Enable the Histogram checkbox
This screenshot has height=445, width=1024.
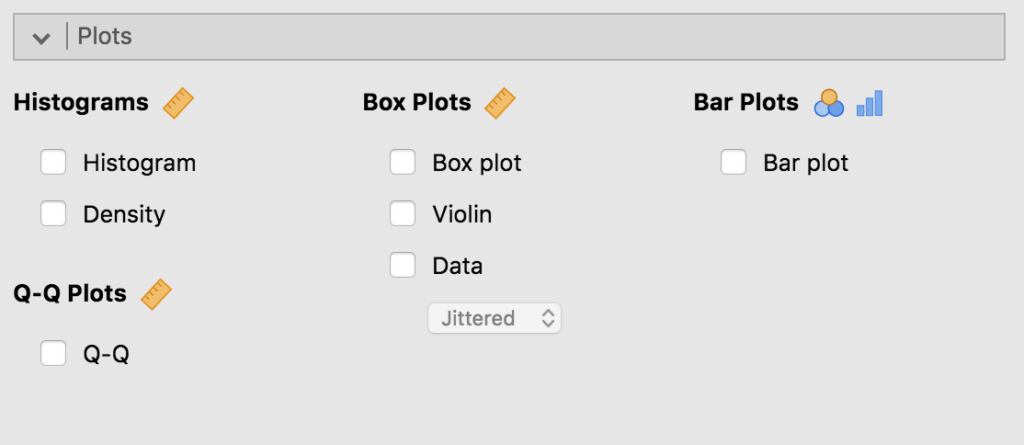(x=53, y=162)
